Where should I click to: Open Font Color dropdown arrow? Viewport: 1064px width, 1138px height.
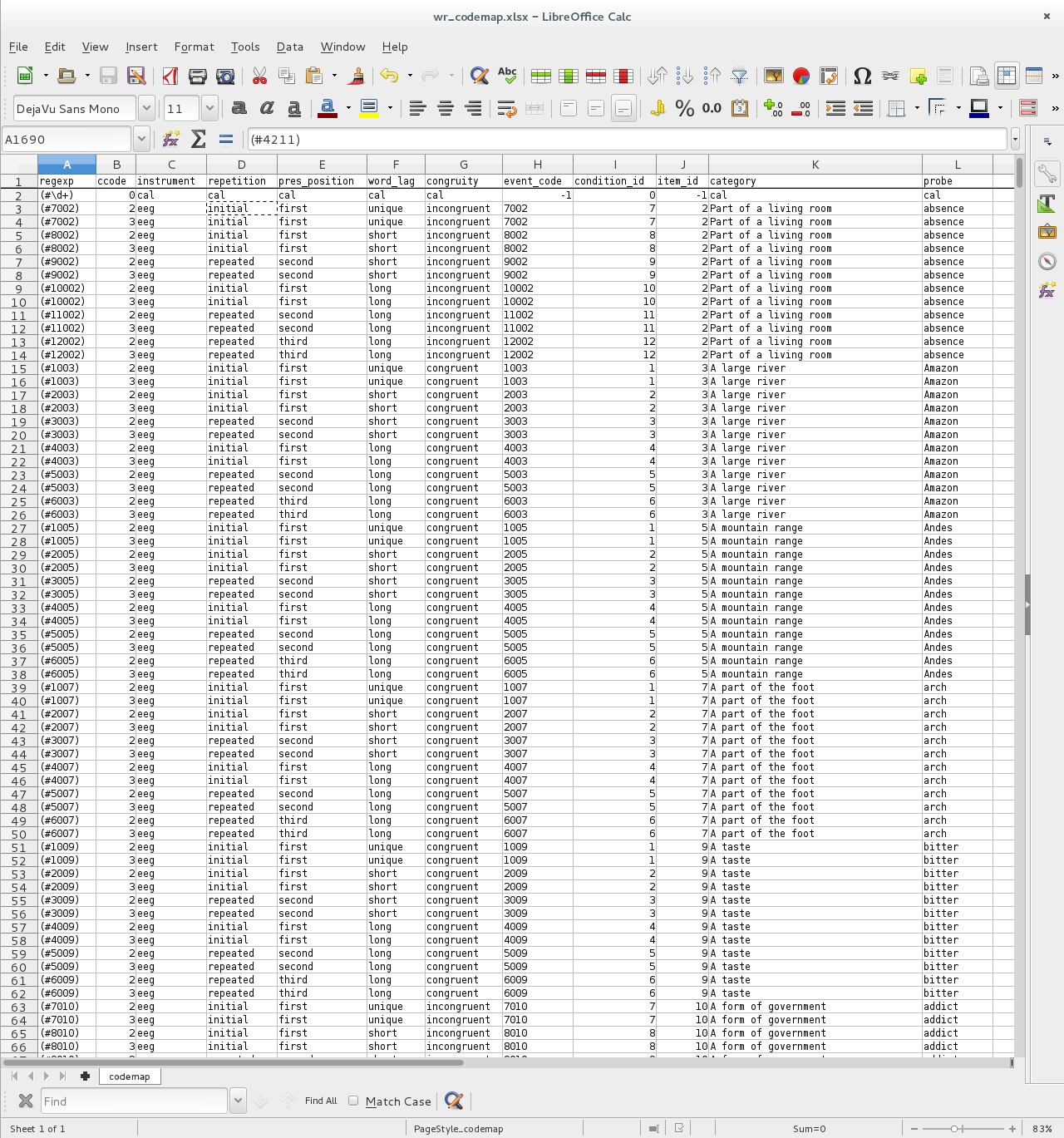click(347, 108)
